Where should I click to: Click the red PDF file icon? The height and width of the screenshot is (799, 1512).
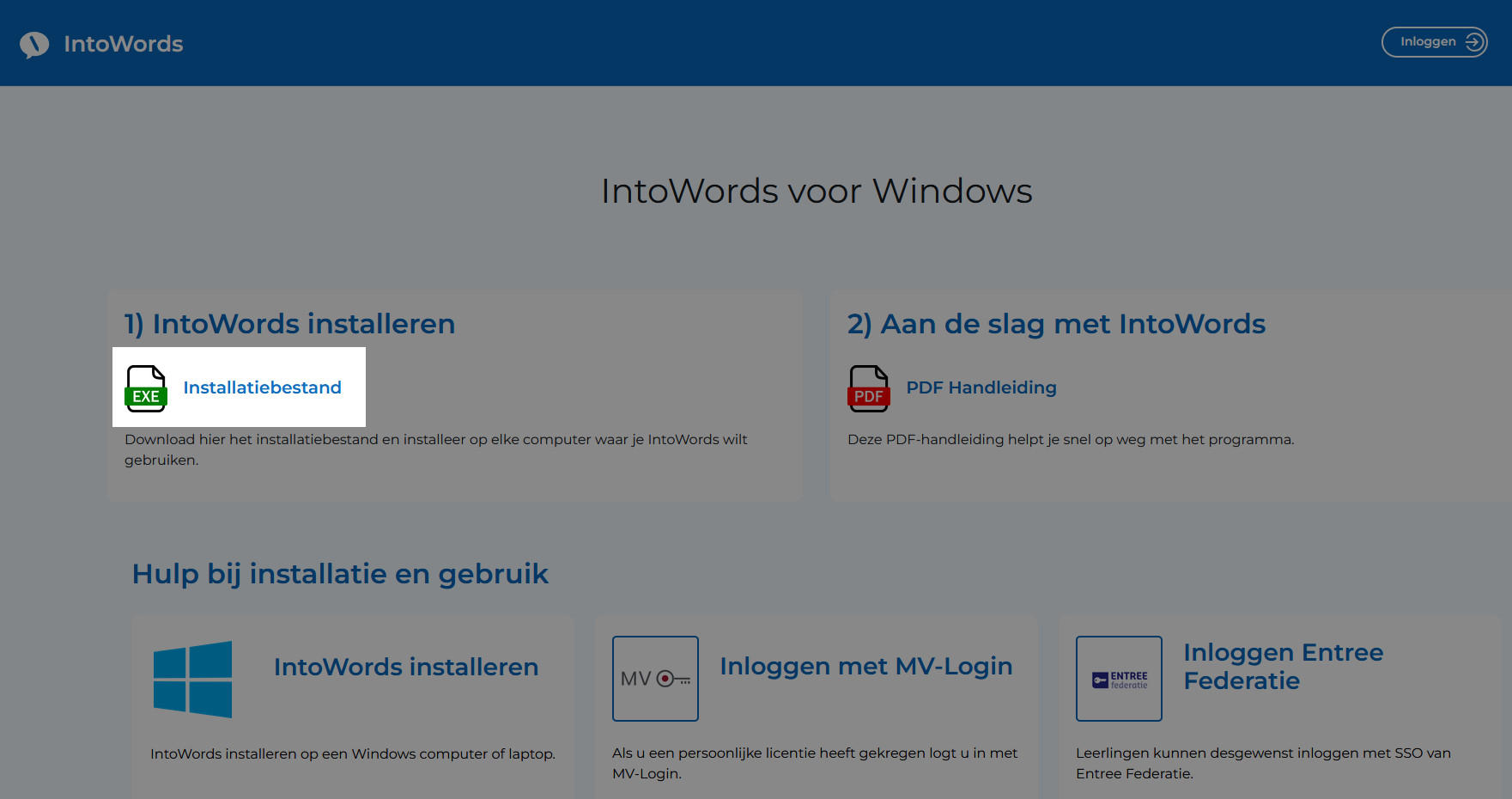(869, 388)
